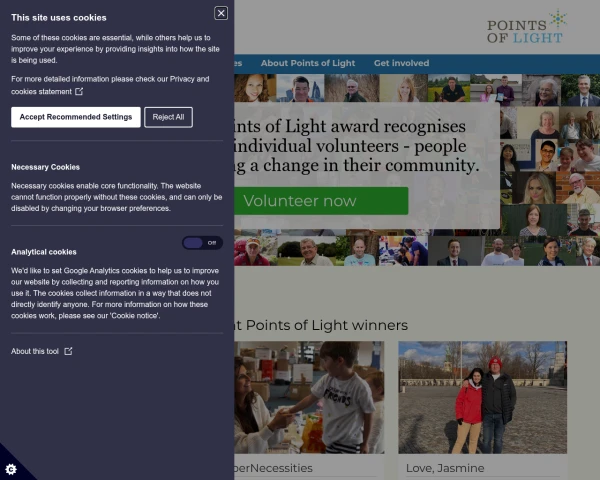Open the external link icon after cookies statement

[x=79, y=91]
